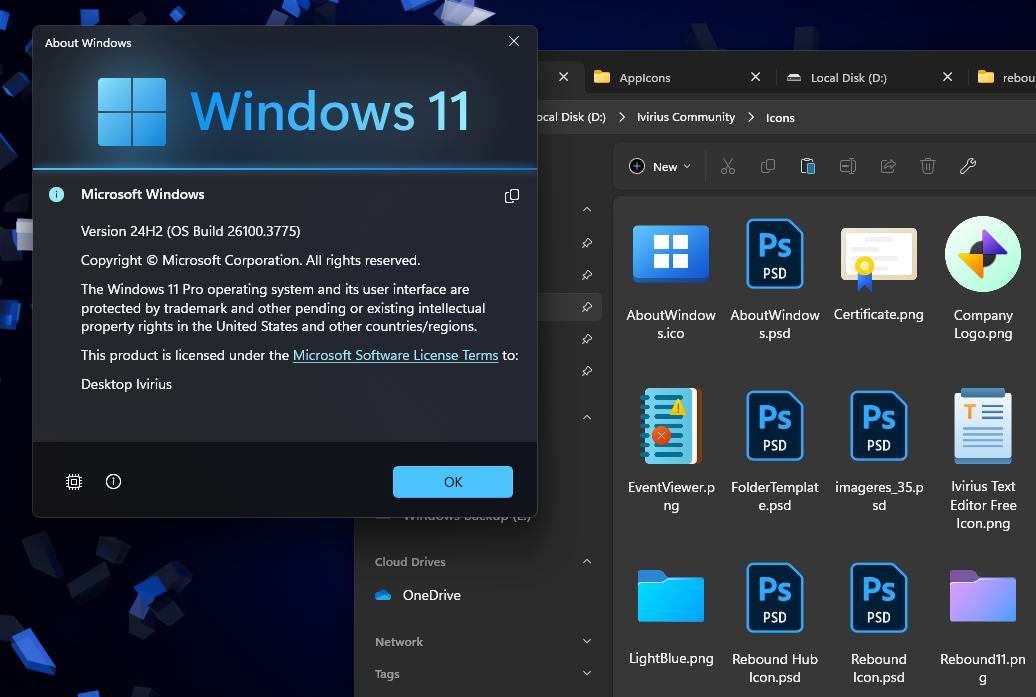Screen dimensions: 1036x697
Task: Close the first tab left of AppIcons
Action: pyautogui.click(x=564, y=77)
